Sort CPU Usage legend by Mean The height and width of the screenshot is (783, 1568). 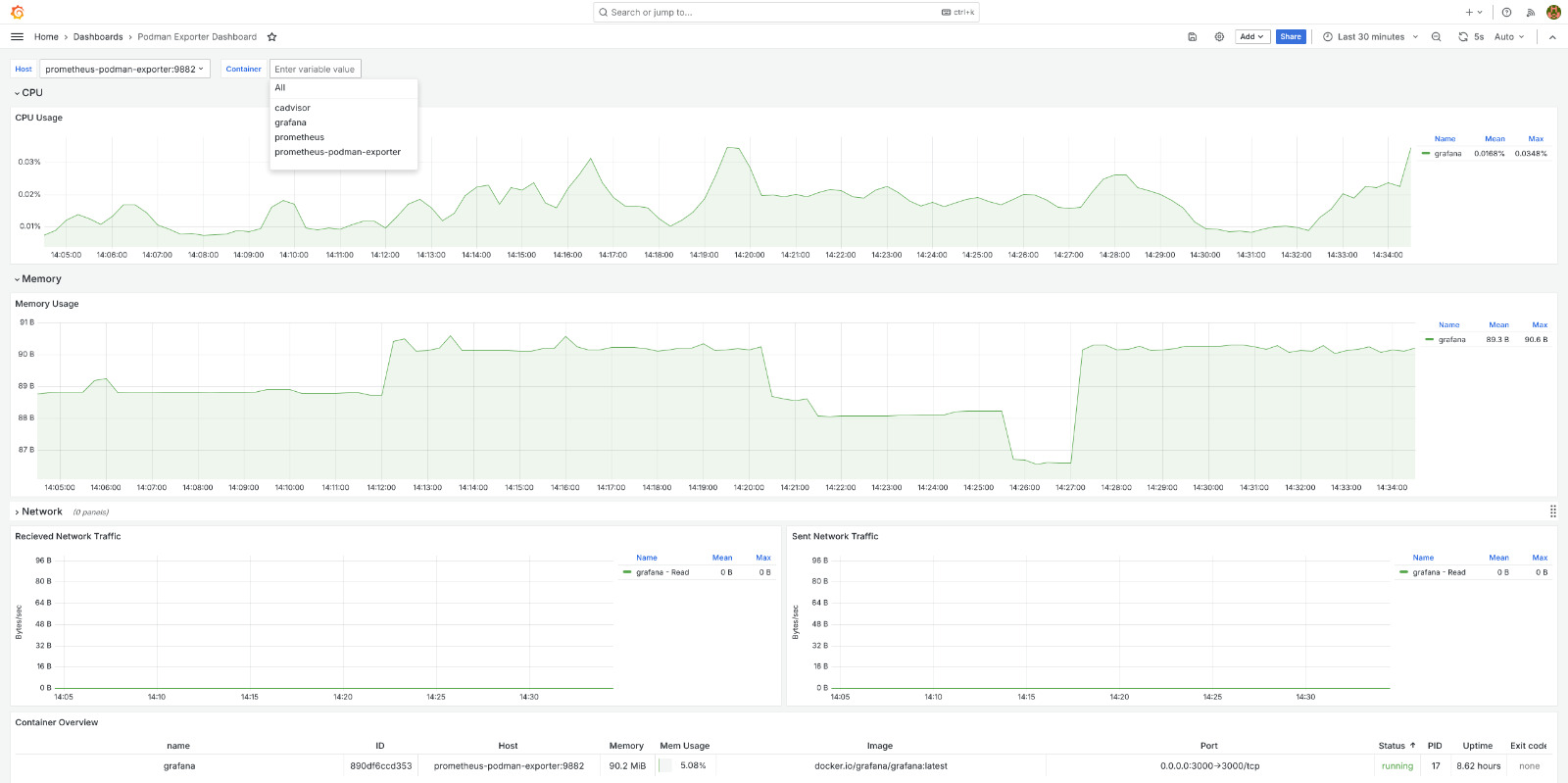click(1494, 139)
